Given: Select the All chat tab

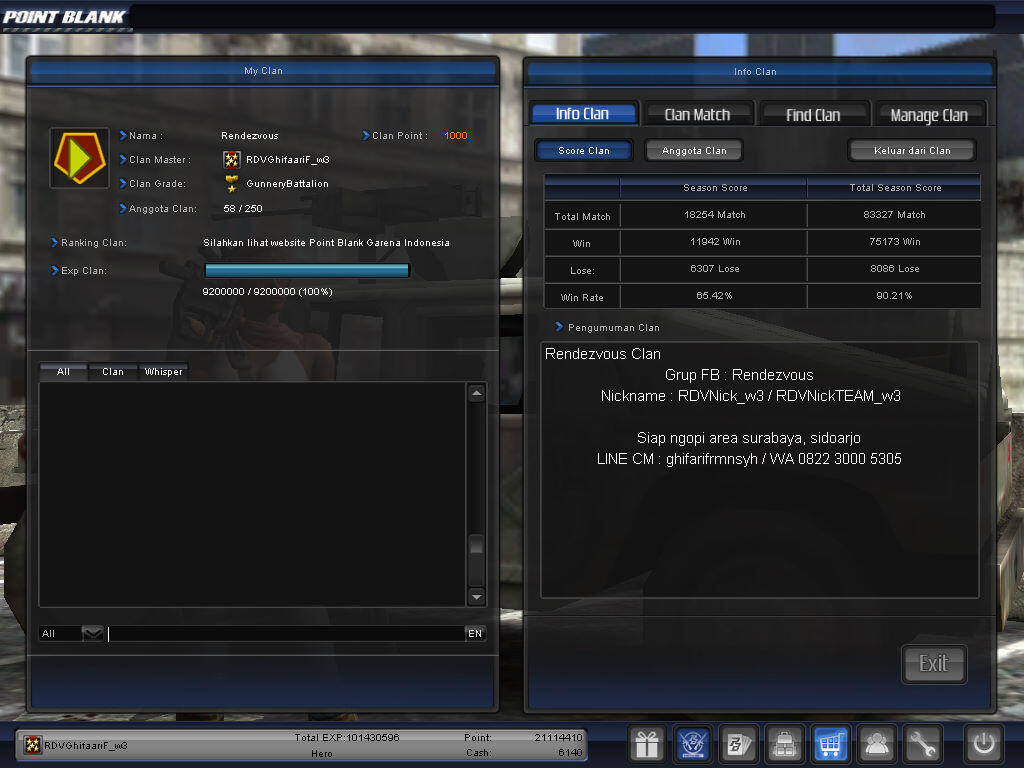Looking at the screenshot, I should pos(63,372).
